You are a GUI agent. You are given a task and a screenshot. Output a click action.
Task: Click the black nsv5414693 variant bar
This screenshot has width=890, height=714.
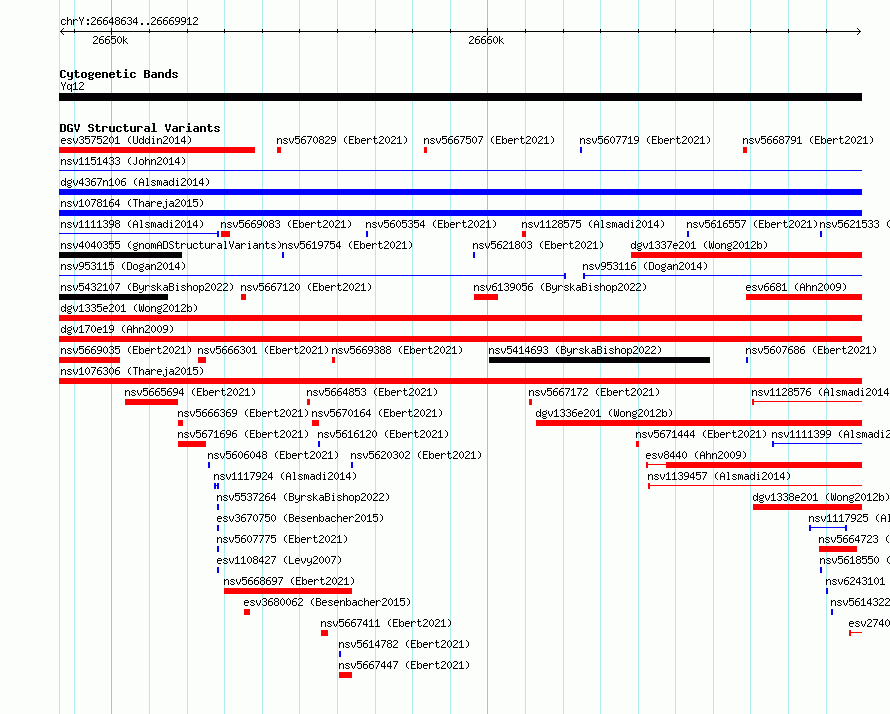[x=599, y=360]
